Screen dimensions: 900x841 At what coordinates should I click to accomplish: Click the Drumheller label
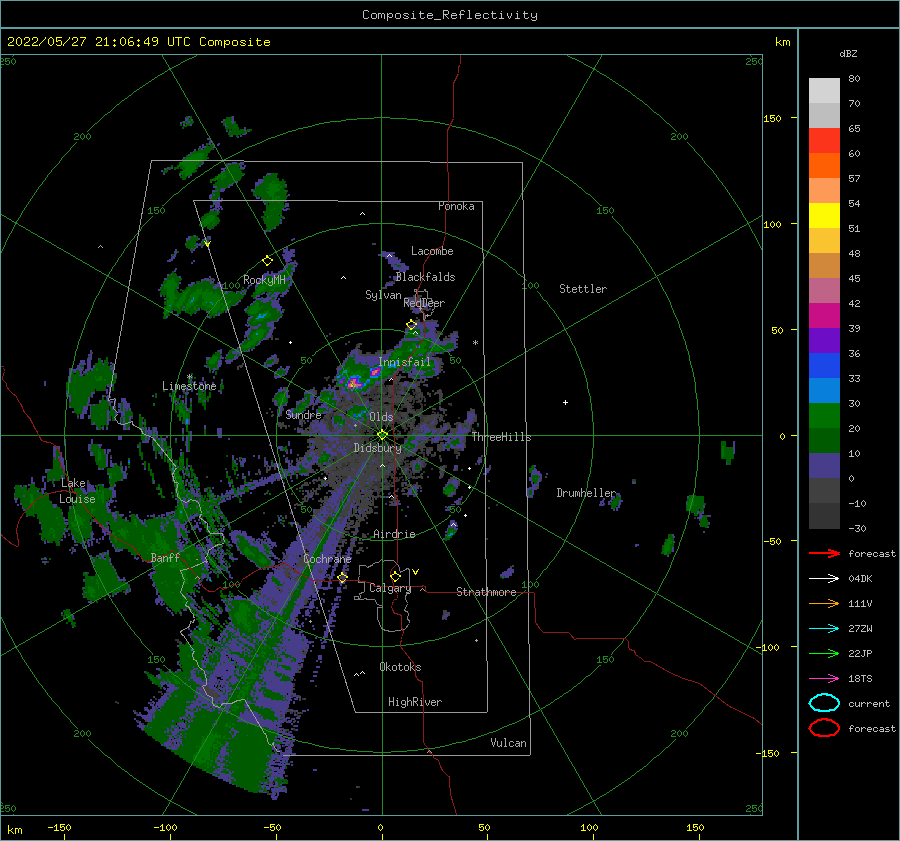(x=586, y=493)
